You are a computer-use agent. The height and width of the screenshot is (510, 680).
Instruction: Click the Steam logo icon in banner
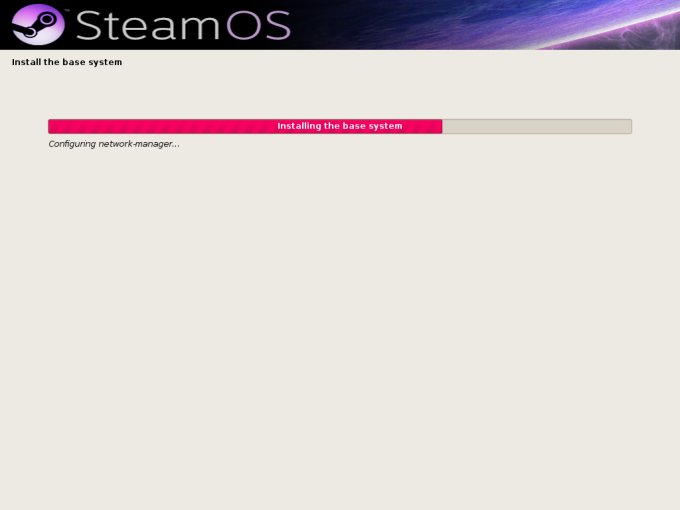click(x=38, y=25)
